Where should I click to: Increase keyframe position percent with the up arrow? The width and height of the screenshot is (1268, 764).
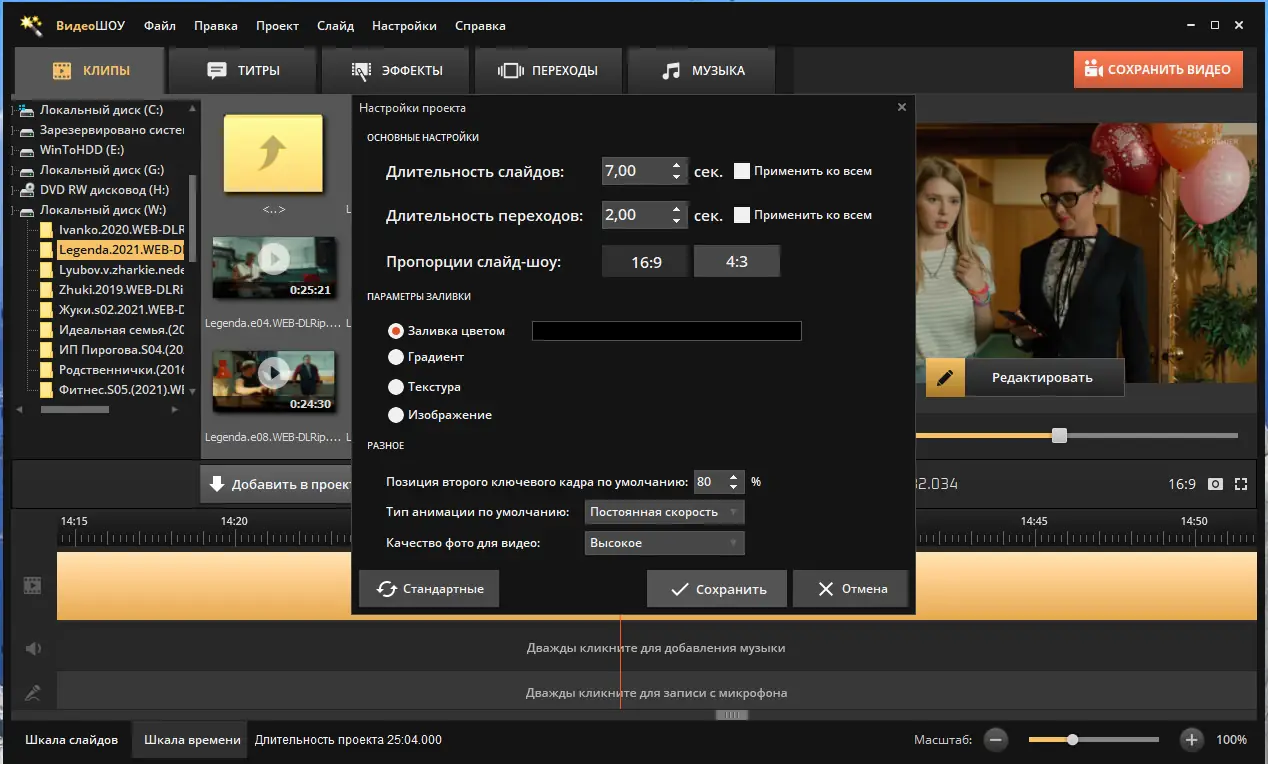coord(735,476)
